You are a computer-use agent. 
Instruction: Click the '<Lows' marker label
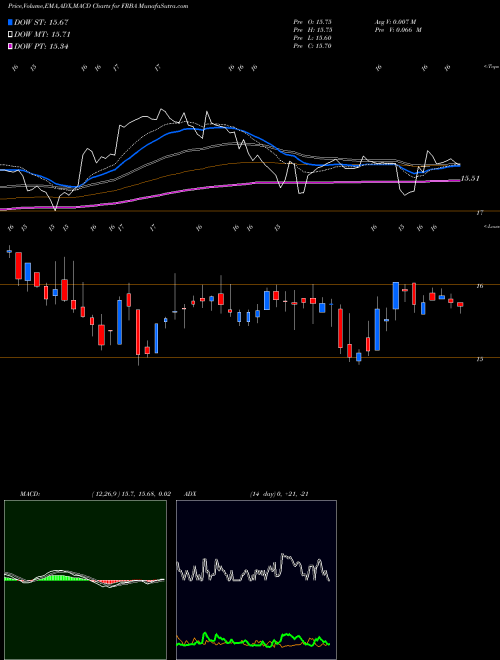coord(491,226)
